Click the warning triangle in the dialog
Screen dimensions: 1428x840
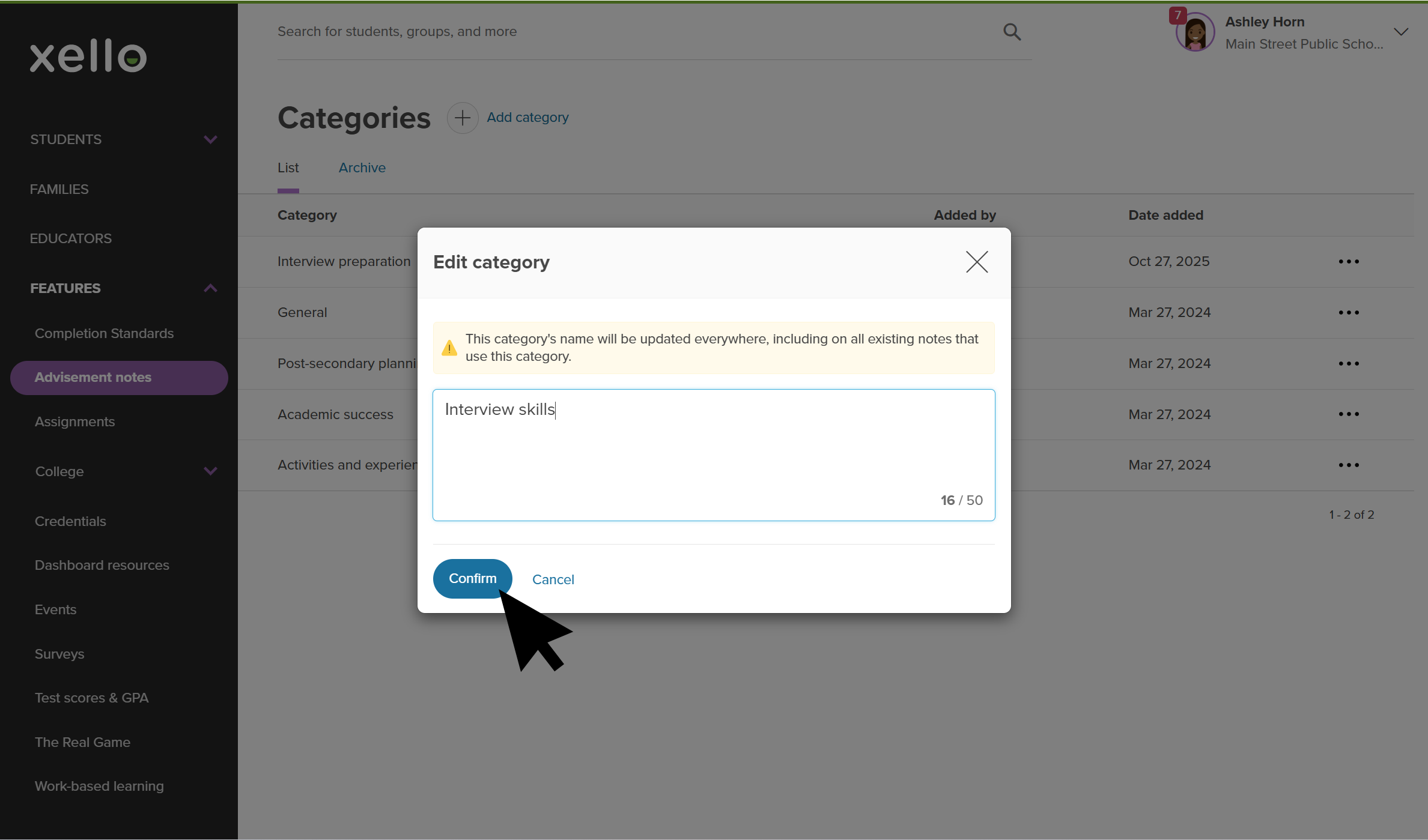click(449, 347)
